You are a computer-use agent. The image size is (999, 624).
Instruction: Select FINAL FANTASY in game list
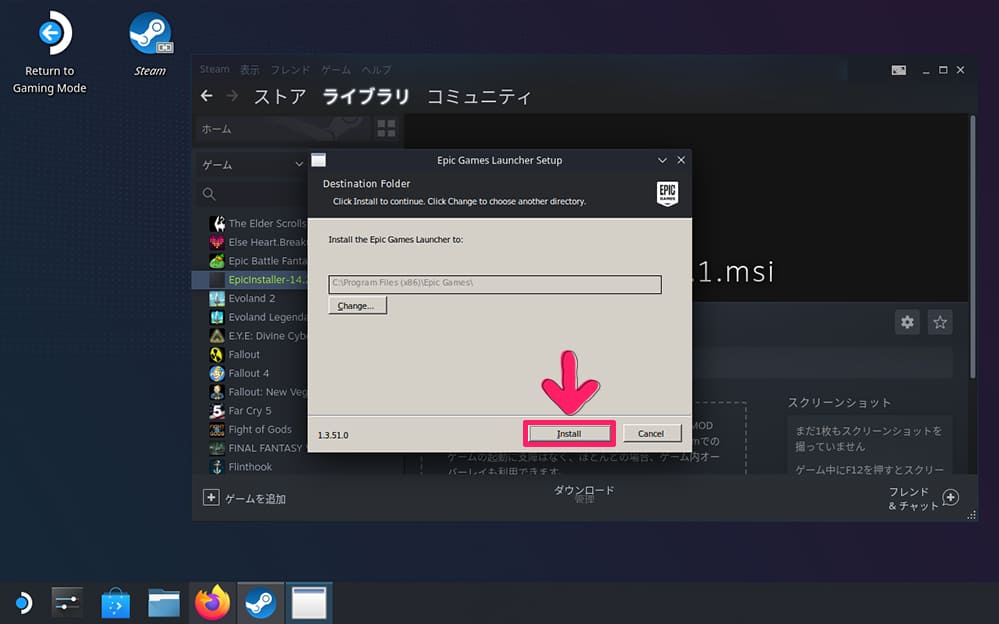tap(265, 448)
